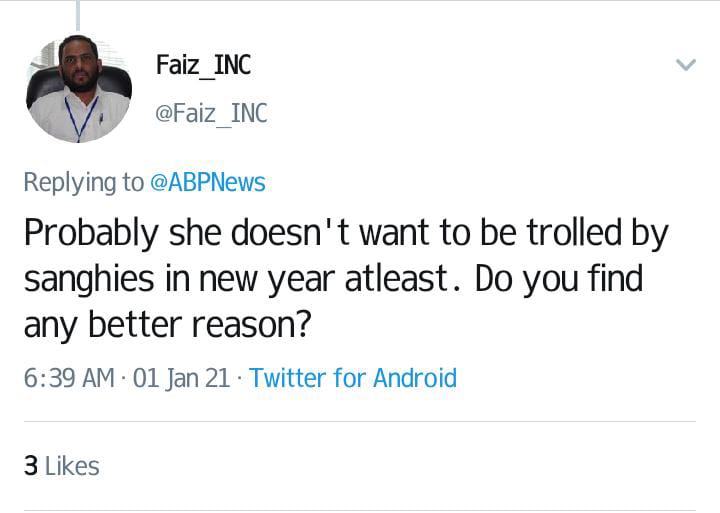Click the divider line above the likes count
This screenshot has width=720, height=513.
coord(360,421)
